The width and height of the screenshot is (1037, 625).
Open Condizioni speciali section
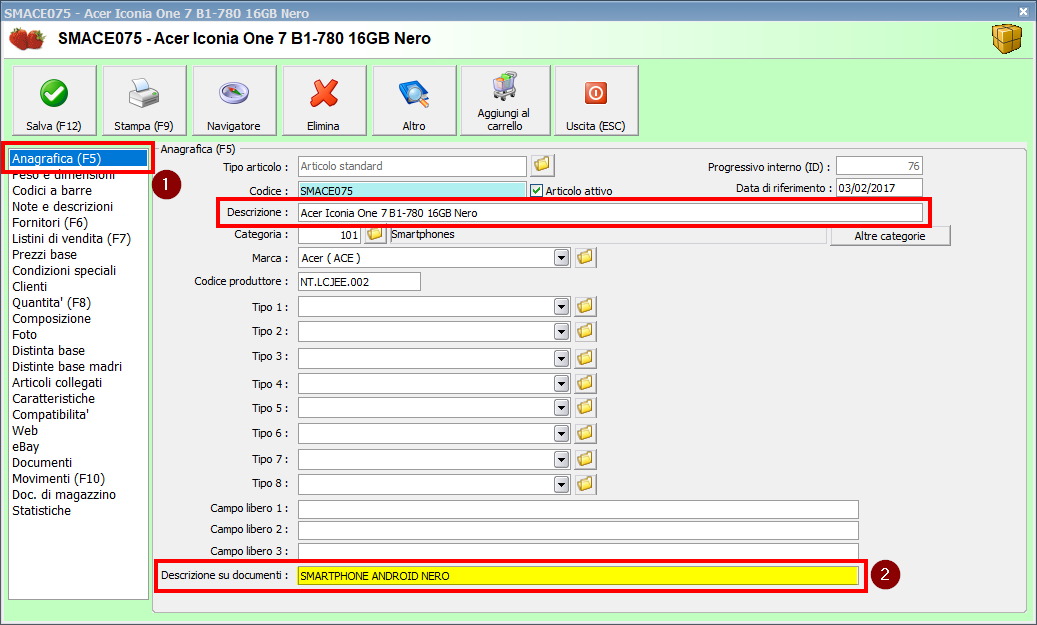64,271
